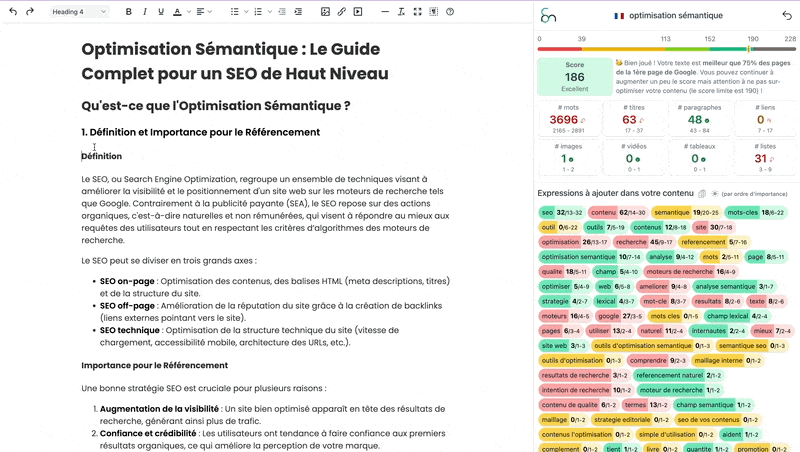Copy the expressions list with the copy icon
The height and width of the screenshot is (452, 800).
[702, 193]
